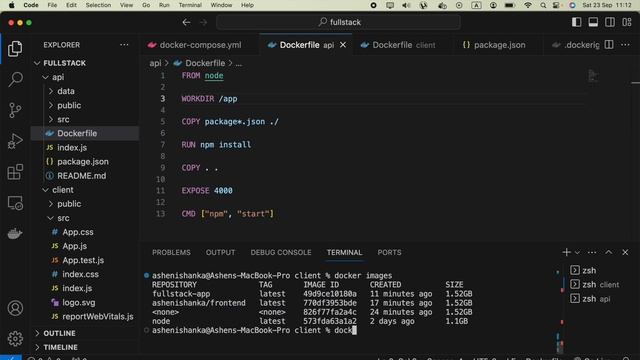Screen dimensions: 640x360
Task: Click api breadcrumb segment
Action: tap(155, 63)
